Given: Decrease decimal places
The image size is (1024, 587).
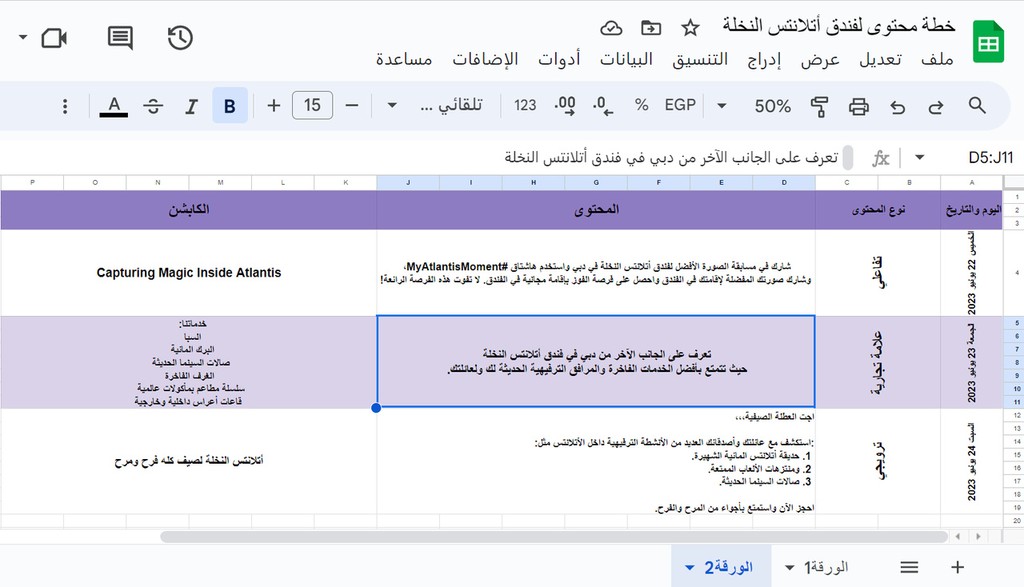Looking at the screenshot, I should pos(603,106).
